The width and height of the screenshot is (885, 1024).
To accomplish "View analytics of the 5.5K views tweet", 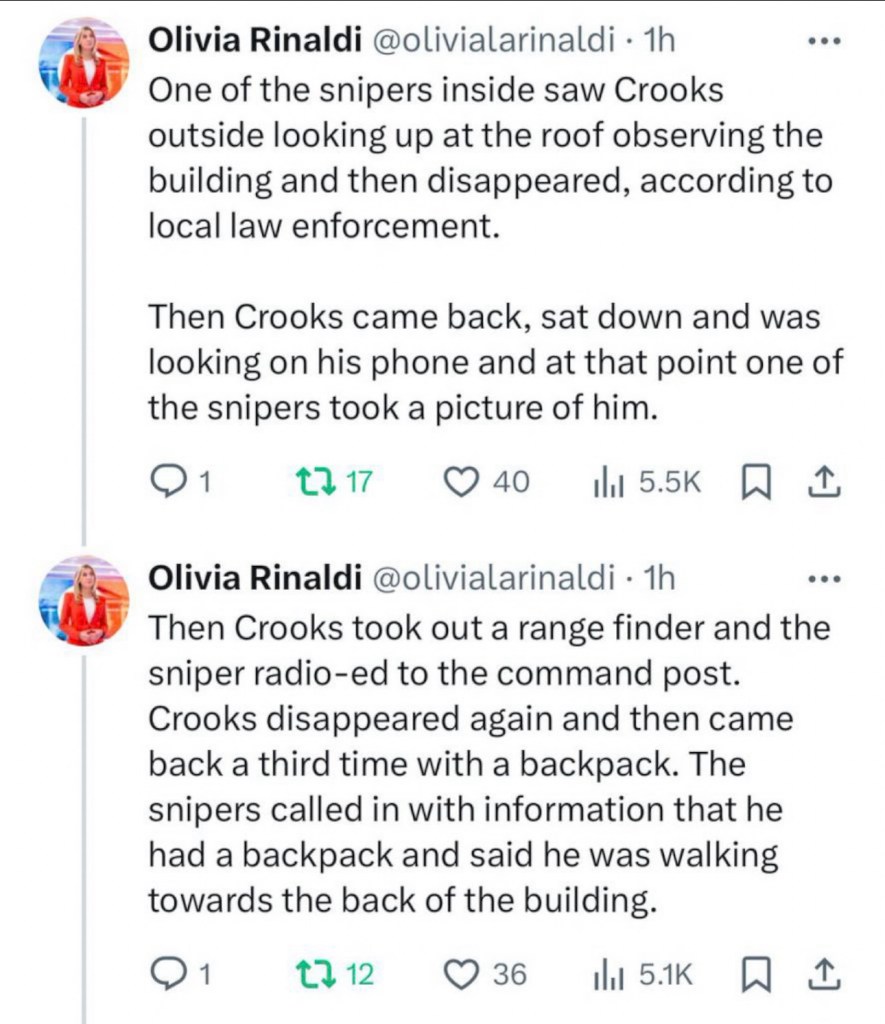I will pos(608,483).
